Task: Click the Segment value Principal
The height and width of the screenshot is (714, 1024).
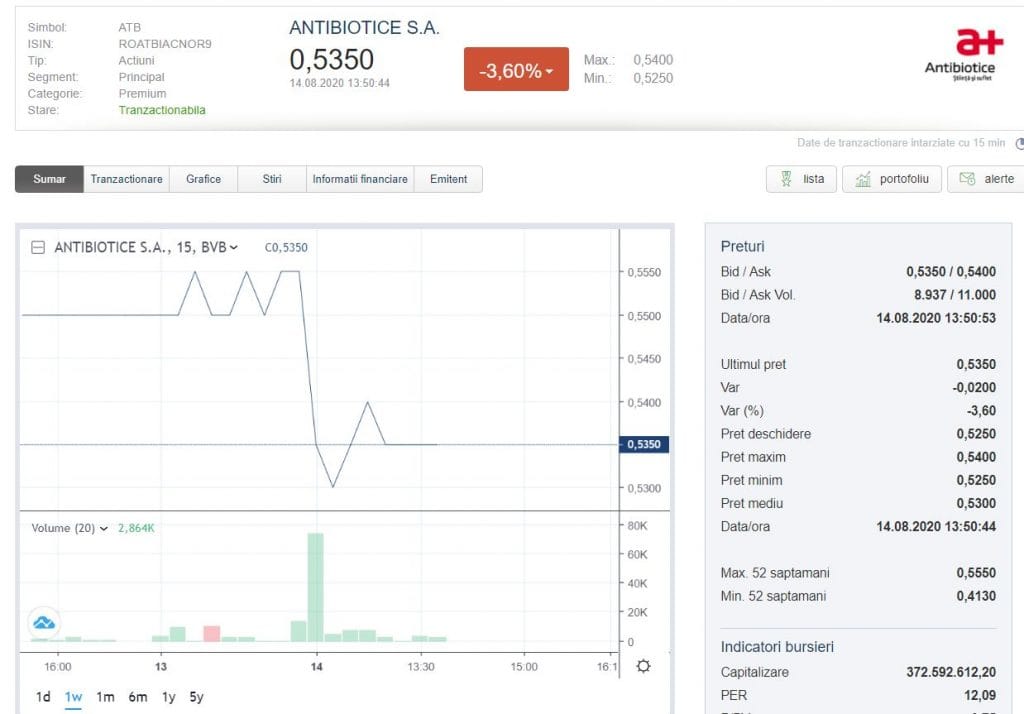Action: pos(141,77)
